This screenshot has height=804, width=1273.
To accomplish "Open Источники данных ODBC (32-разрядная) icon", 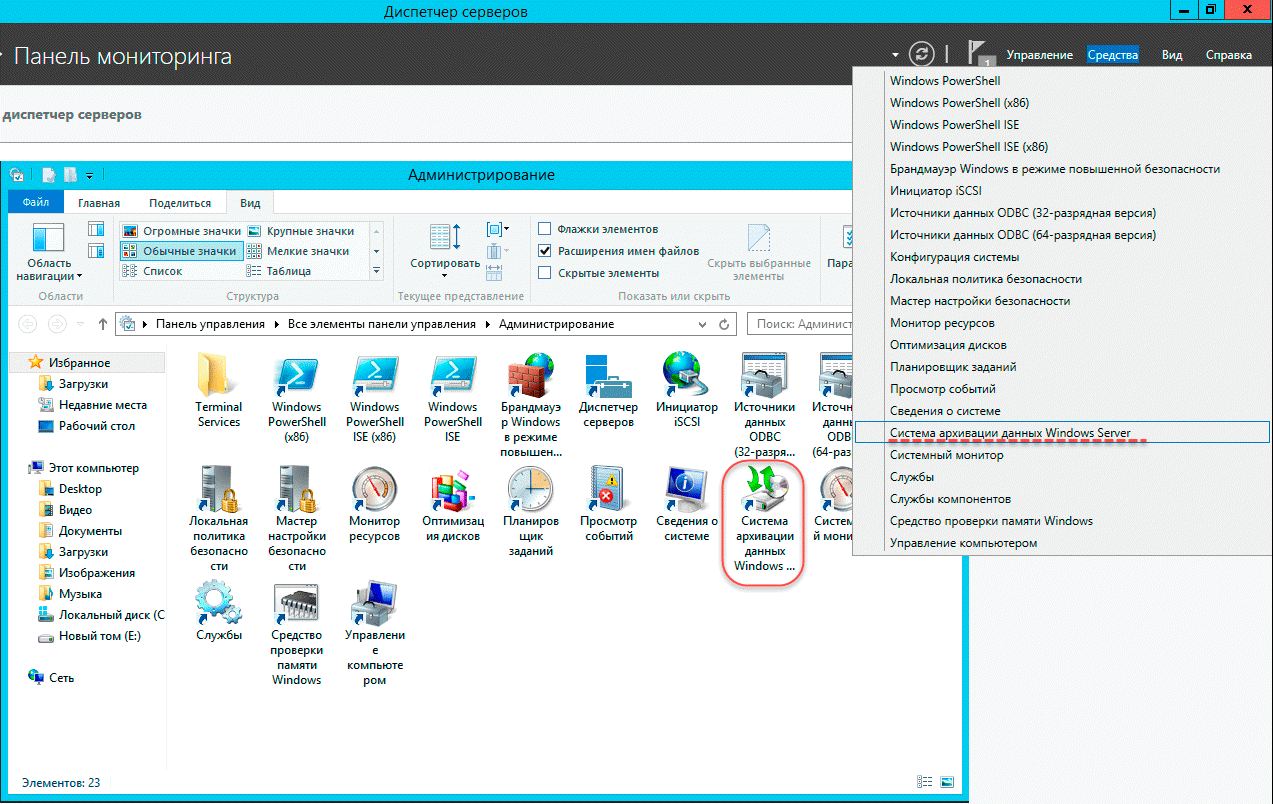I will (x=764, y=375).
